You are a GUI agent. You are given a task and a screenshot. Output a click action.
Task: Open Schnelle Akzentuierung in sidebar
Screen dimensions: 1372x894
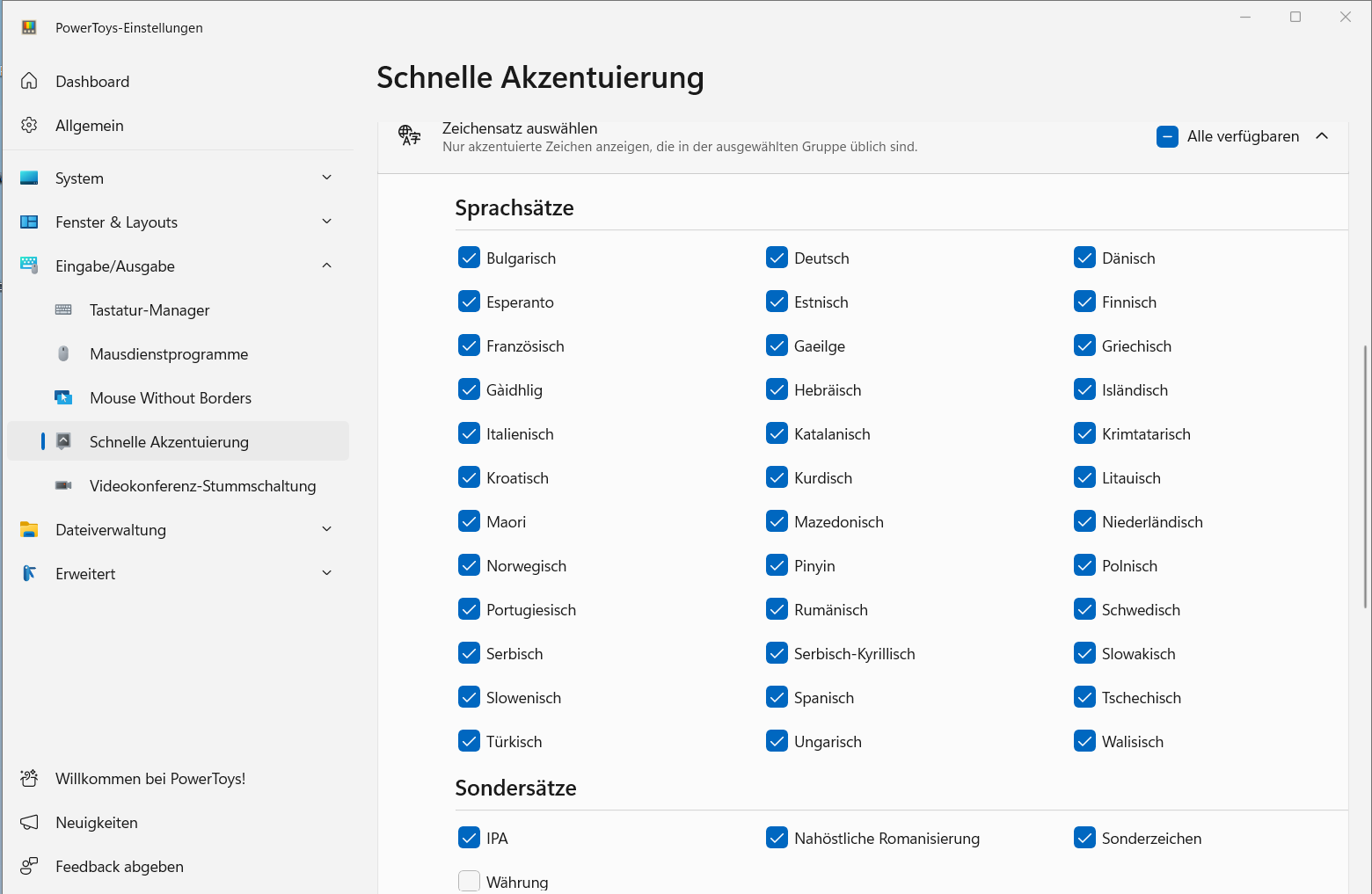click(169, 442)
